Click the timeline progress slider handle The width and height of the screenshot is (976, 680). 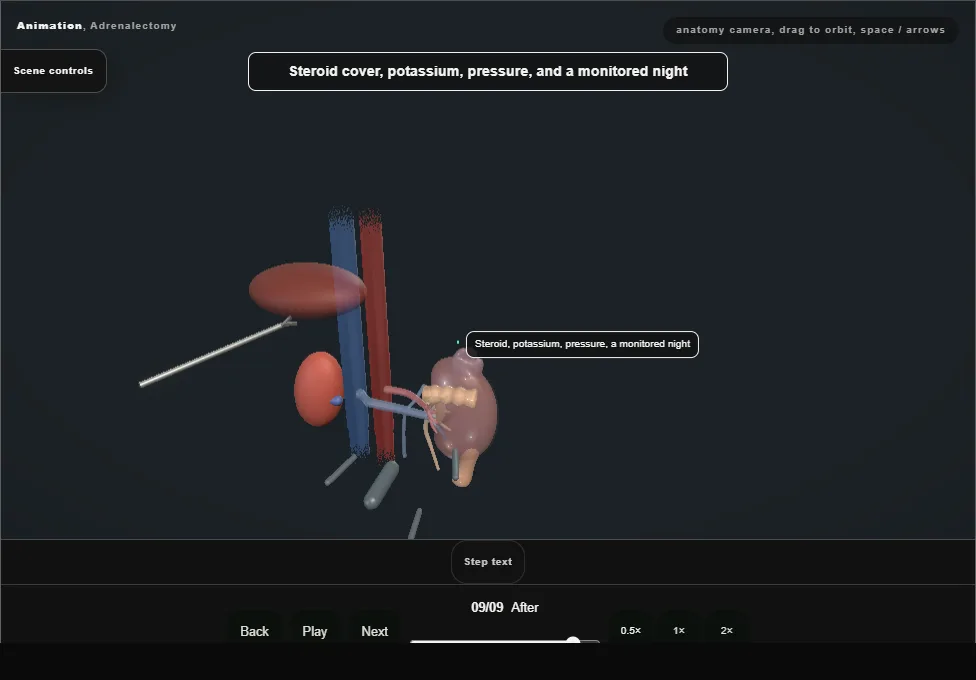[573, 640]
